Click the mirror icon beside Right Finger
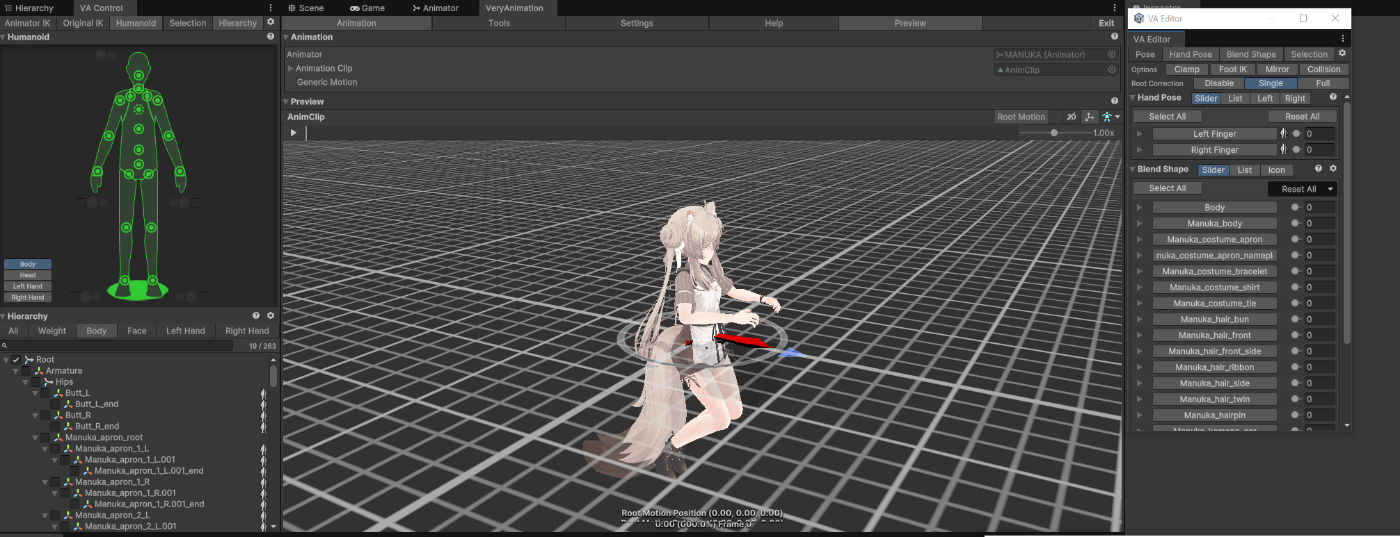The width and height of the screenshot is (1400, 537). point(1283,150)
